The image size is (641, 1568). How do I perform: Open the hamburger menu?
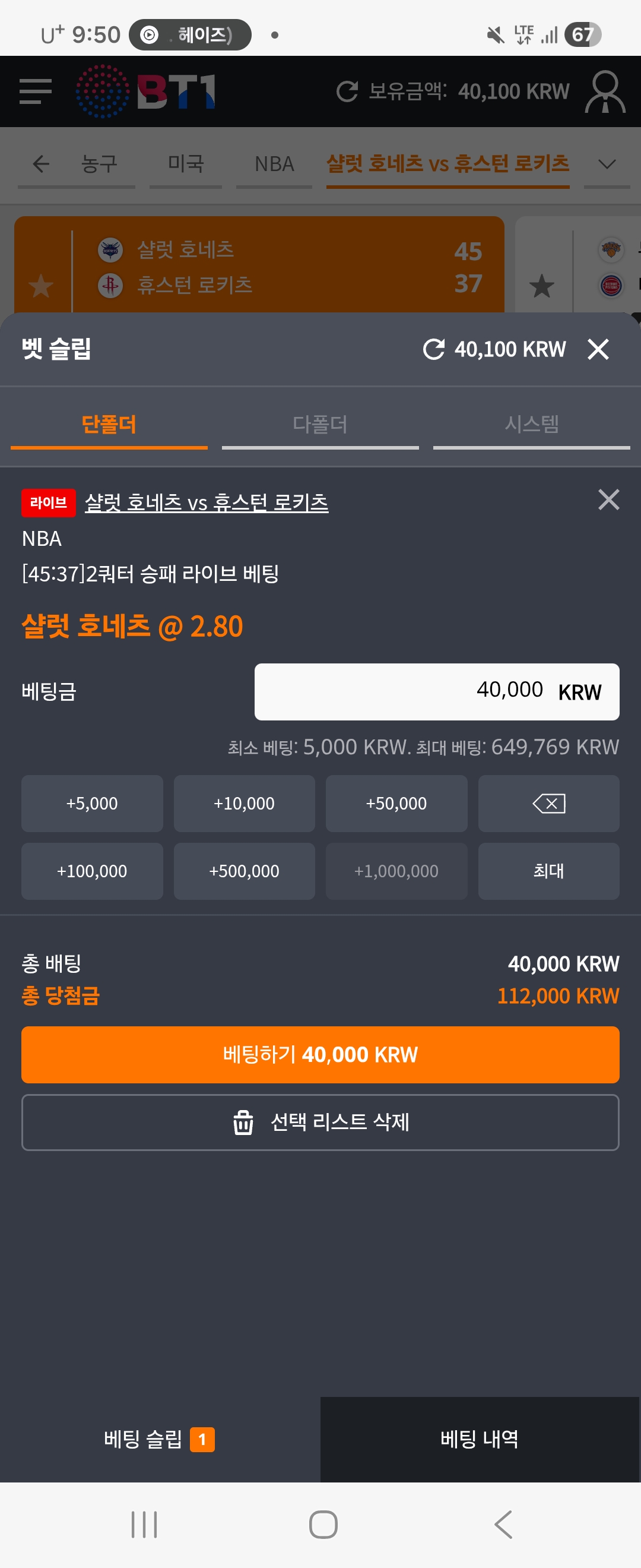coord(35,91)
